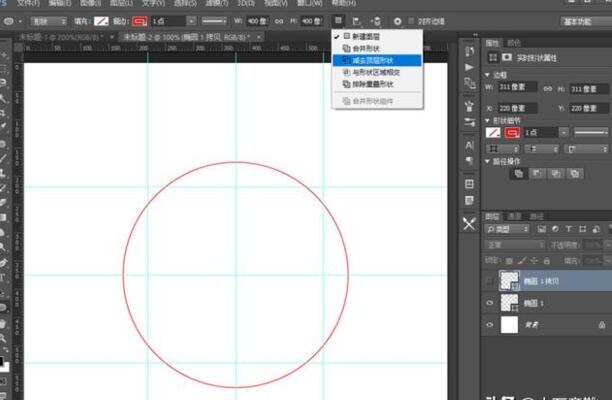Toggle the width-height link icon in options bar
This screenshot has width=612, height=400.
[x=279, y=21]
